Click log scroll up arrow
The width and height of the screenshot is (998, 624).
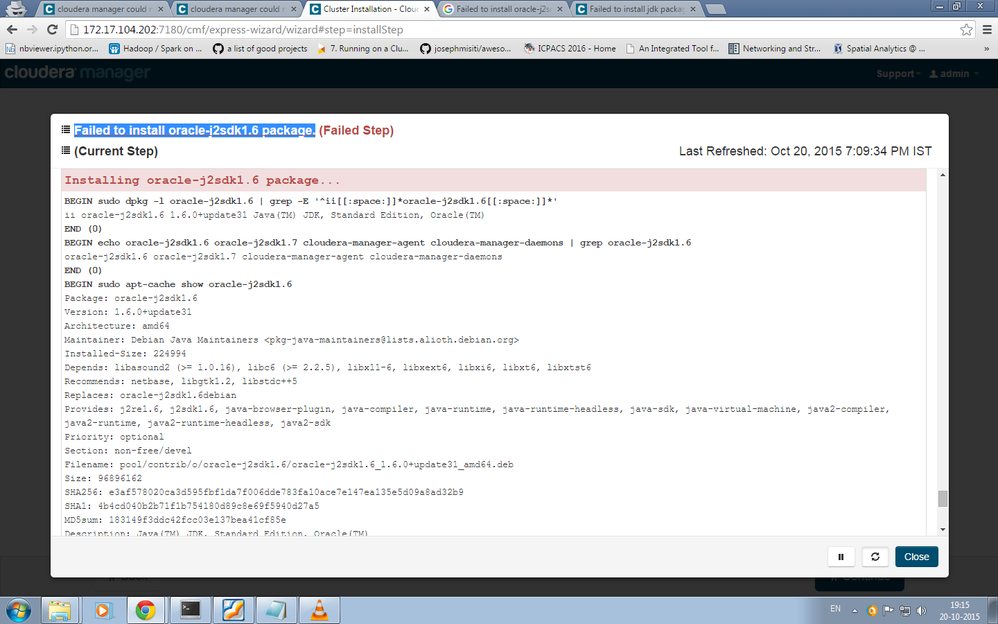[943, 174]
